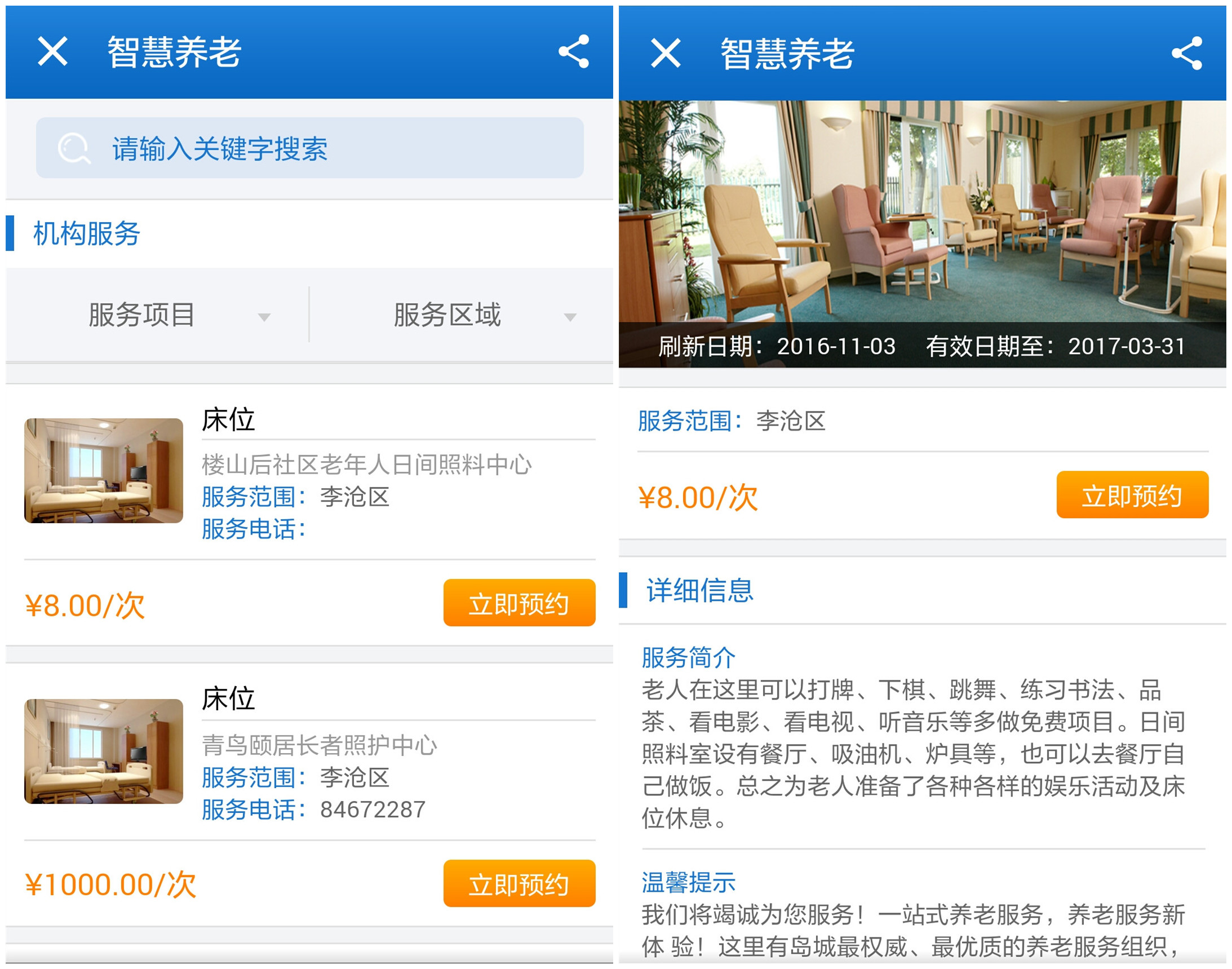Select the 详细信息 section header
The image size is (1232, 969).
(x=699, y=591)
